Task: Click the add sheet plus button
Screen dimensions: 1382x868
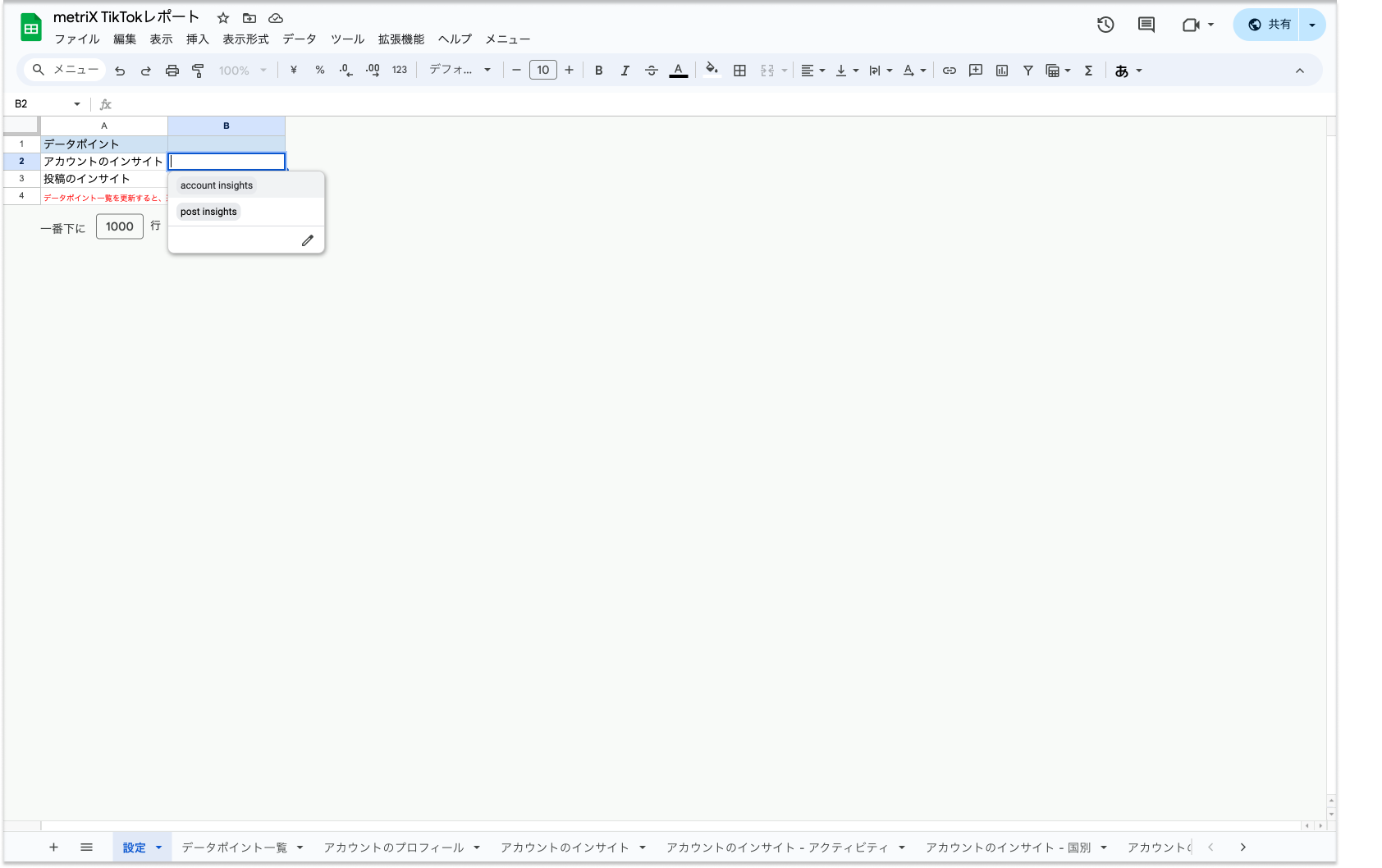Action: (53, 847)
